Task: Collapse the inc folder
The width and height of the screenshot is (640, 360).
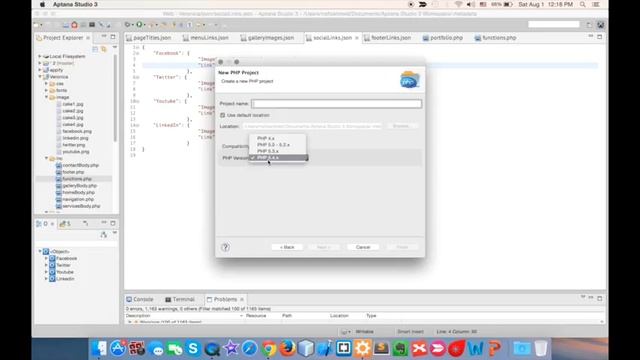Action: (x=47, y=158)
